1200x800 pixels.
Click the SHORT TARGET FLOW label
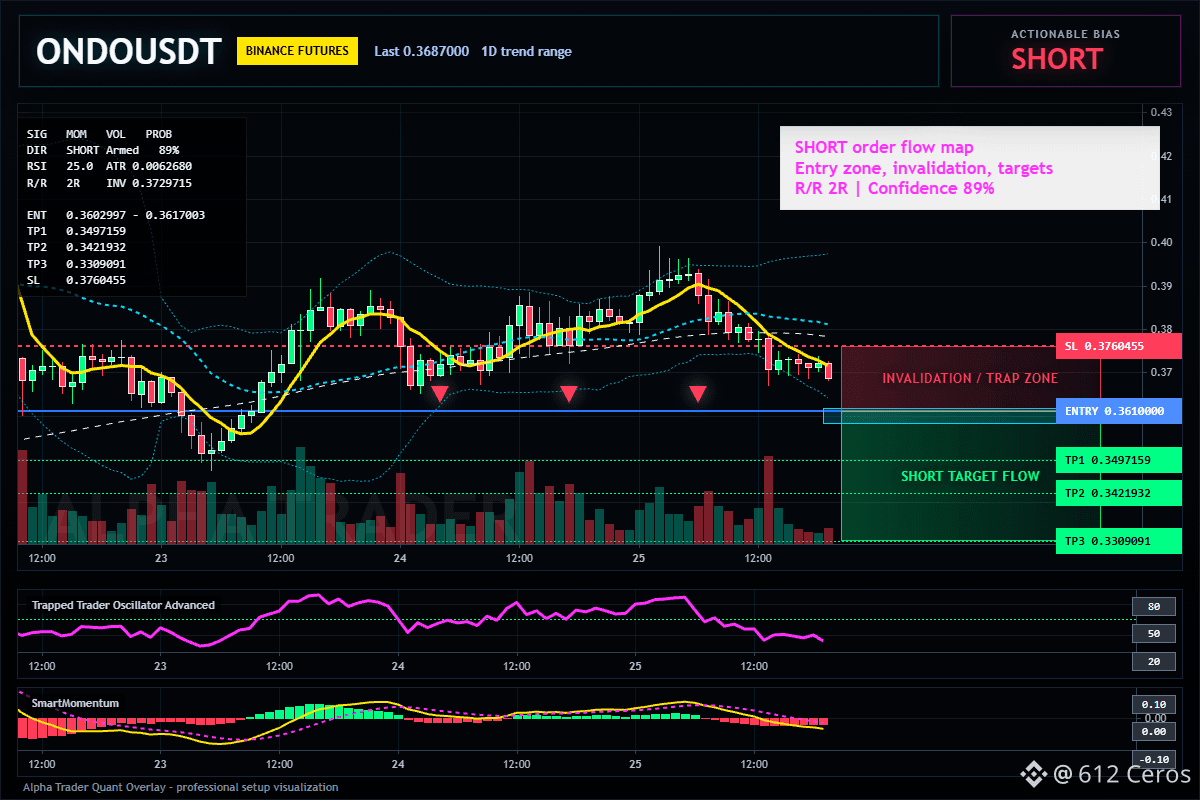(x=970, y=477)
